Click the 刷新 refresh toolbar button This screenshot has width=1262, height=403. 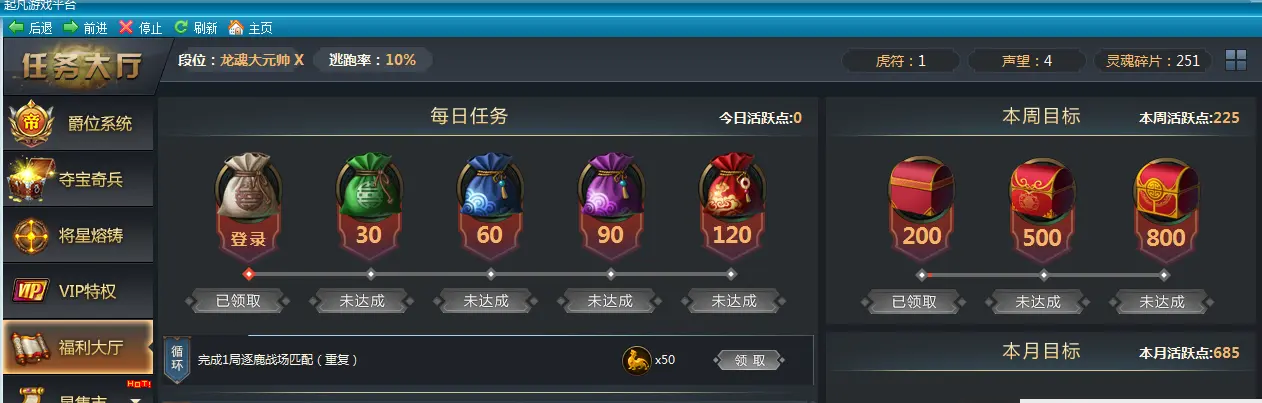pyautogui.click(x=196, y=27)
